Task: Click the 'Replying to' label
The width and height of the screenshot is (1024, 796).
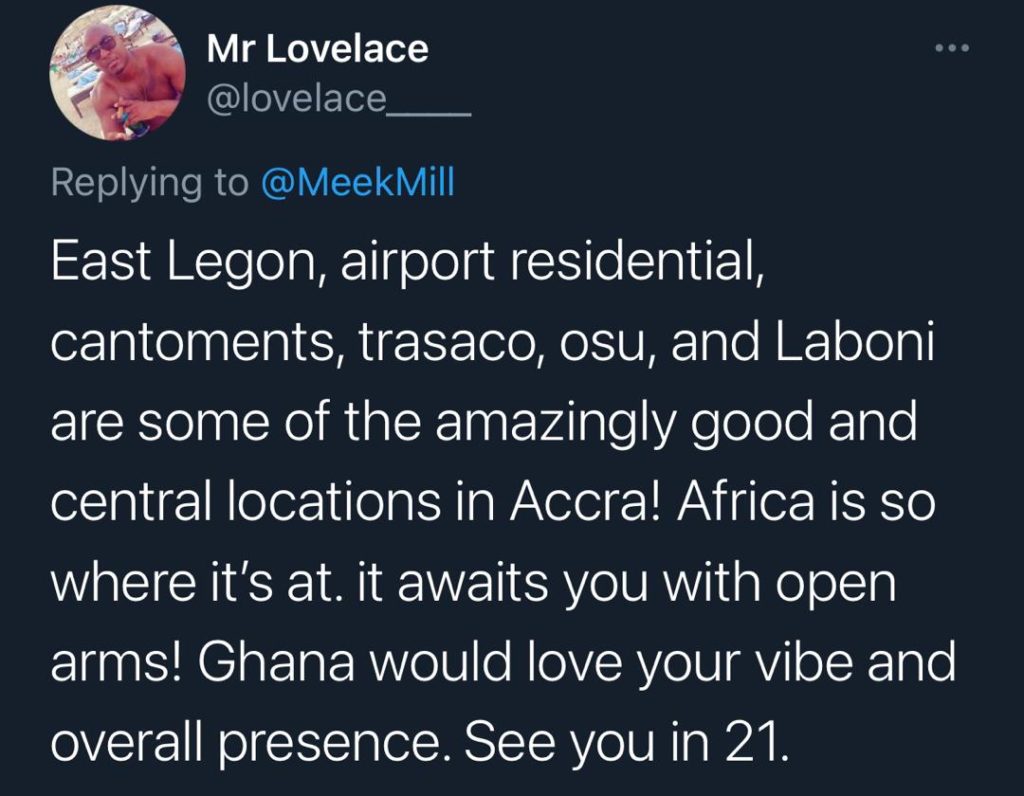Action: point(150,183)
